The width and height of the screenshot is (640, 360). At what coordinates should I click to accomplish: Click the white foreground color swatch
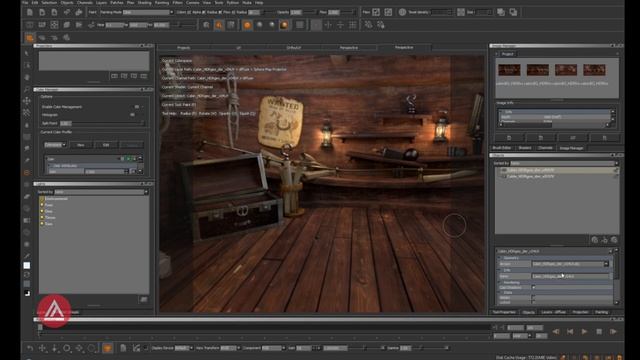click(x=27, y=266)
